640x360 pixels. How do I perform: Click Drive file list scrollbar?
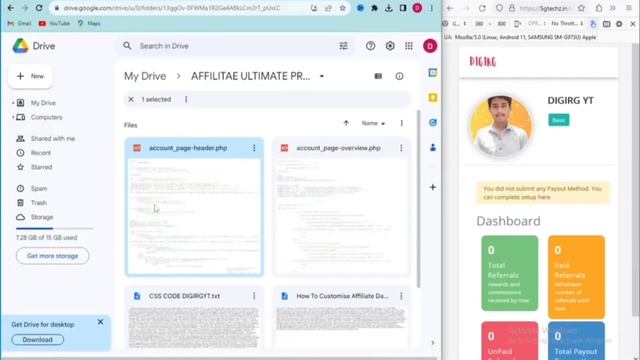(418, 199)
